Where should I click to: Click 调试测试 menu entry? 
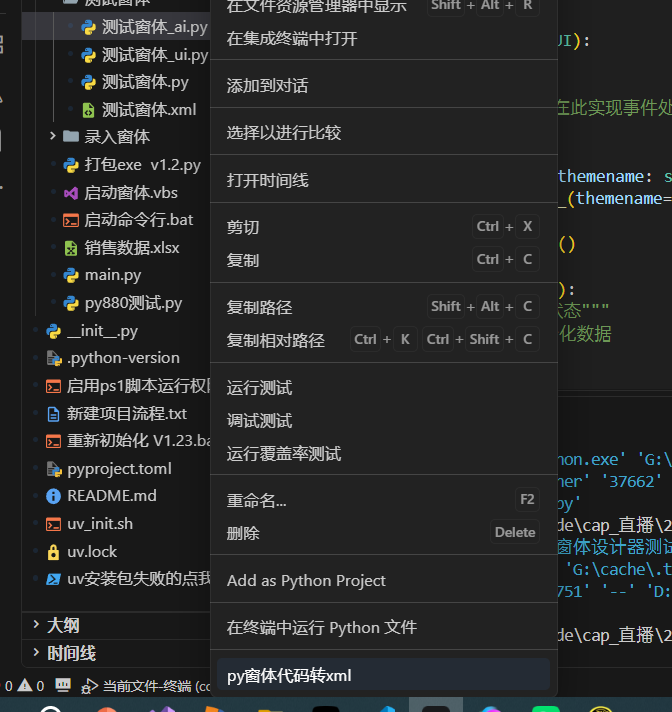384,420
